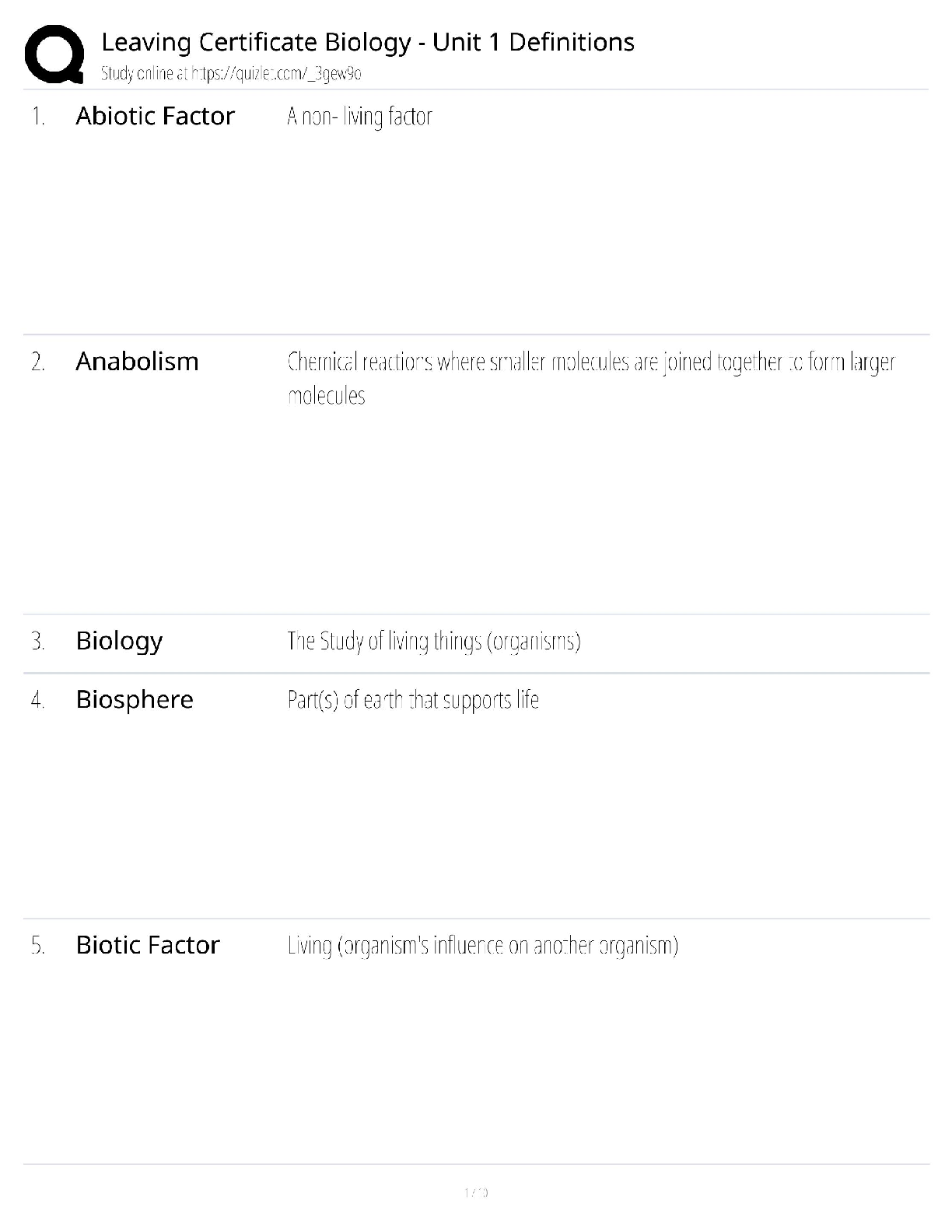Click item number 2
The width and height of the screenshot is (952, 1232).
[x=38, y=362]
